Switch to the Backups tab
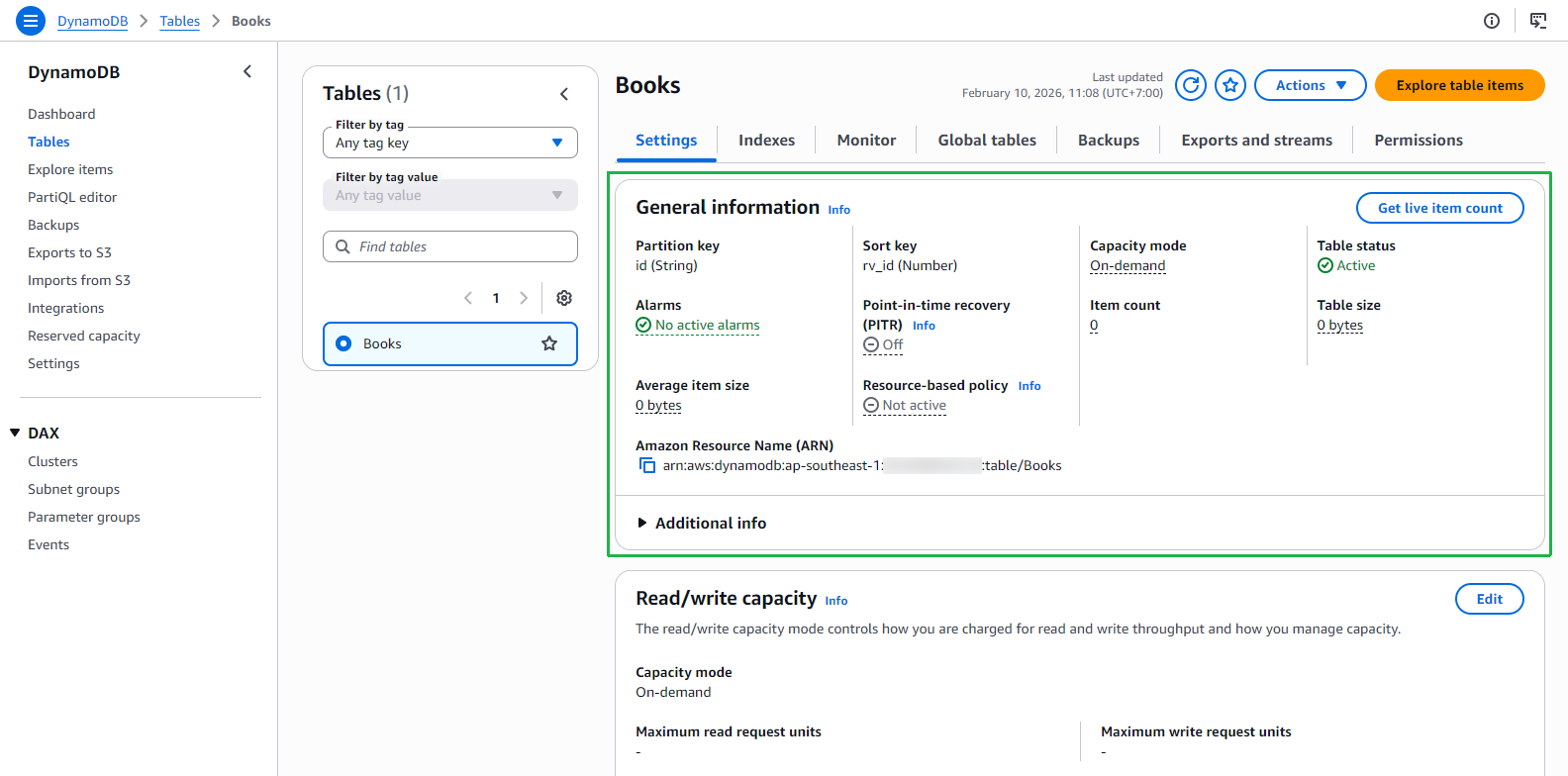Image resolution: width=1568 pixels, height=776 pixels. point(1109,141)
